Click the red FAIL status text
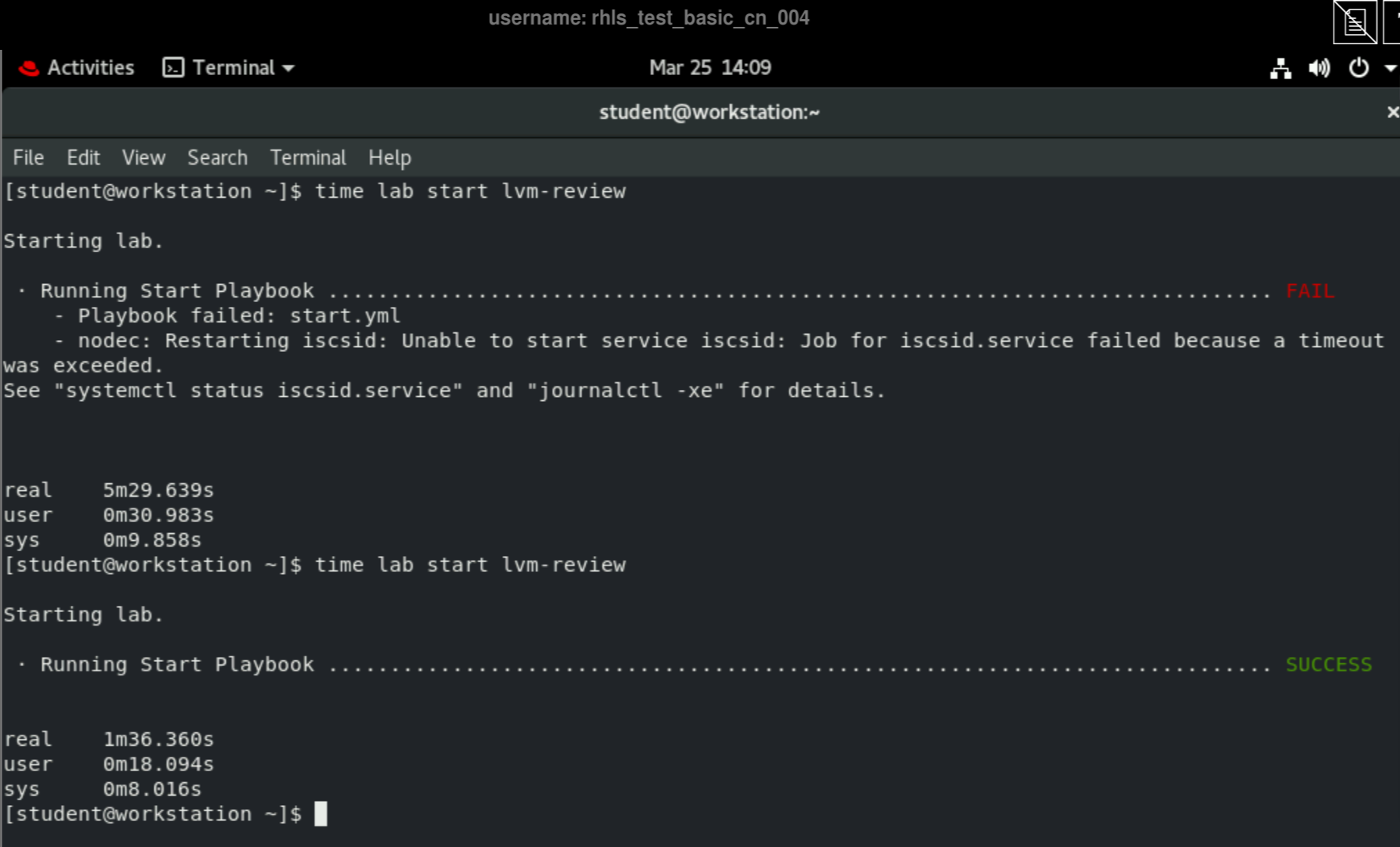1400x847 pixels. [1310, 291]
